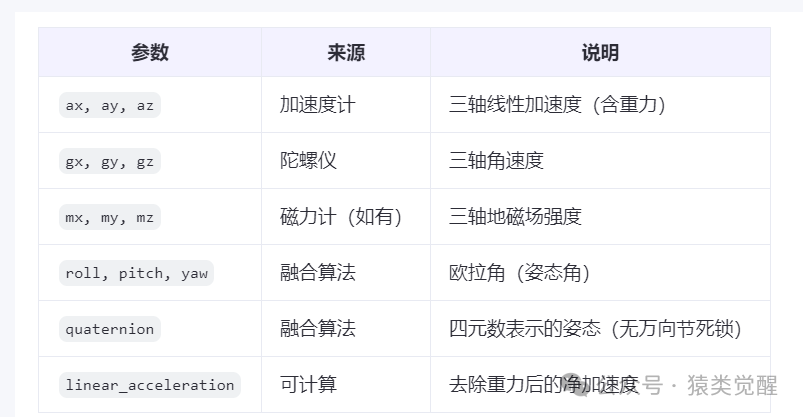Click the 可计算 source cell
Viewport: 803px width, 417px height.
tap(308, 385)
